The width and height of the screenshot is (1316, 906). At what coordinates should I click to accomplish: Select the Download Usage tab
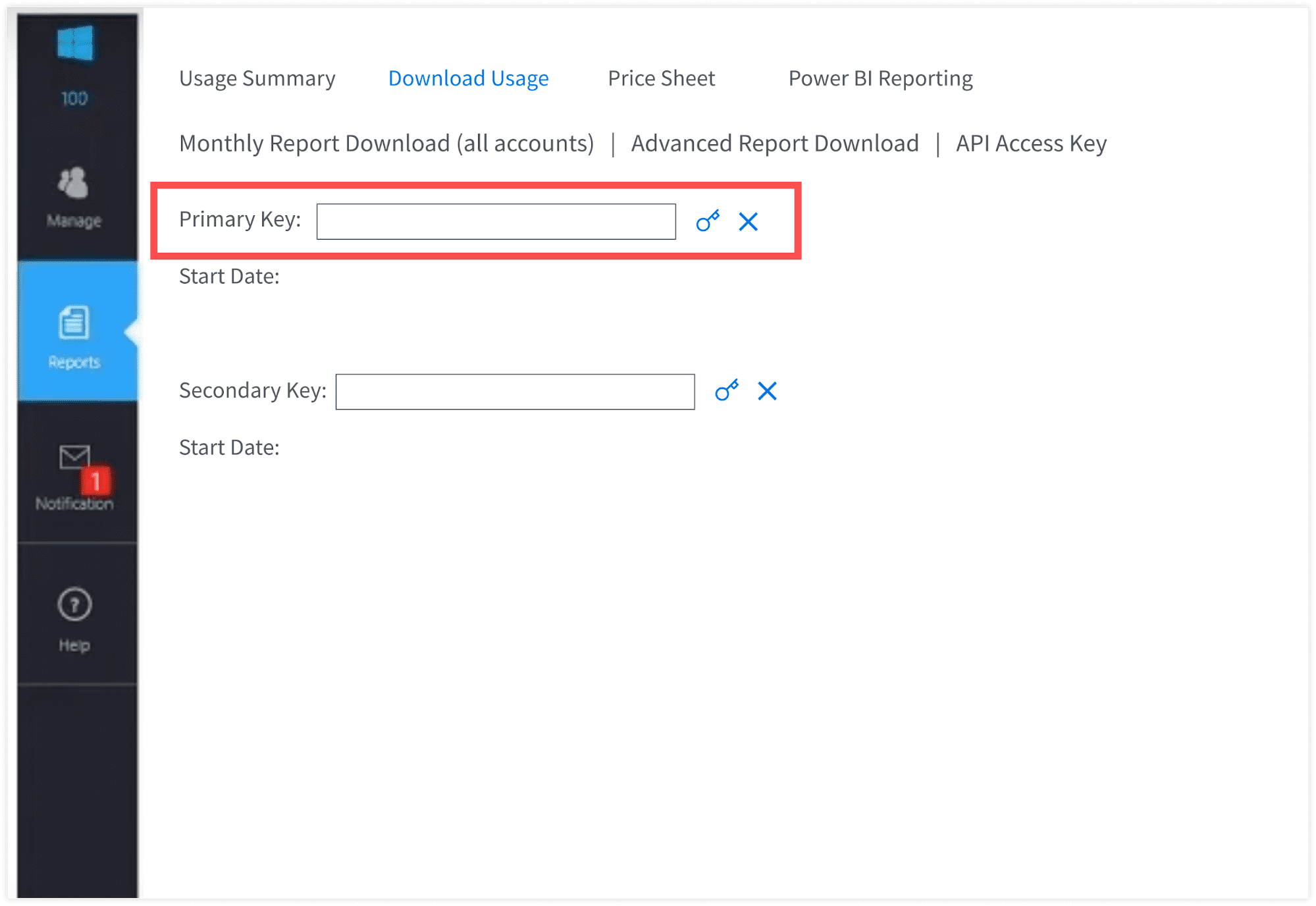(x=468, y=78)
